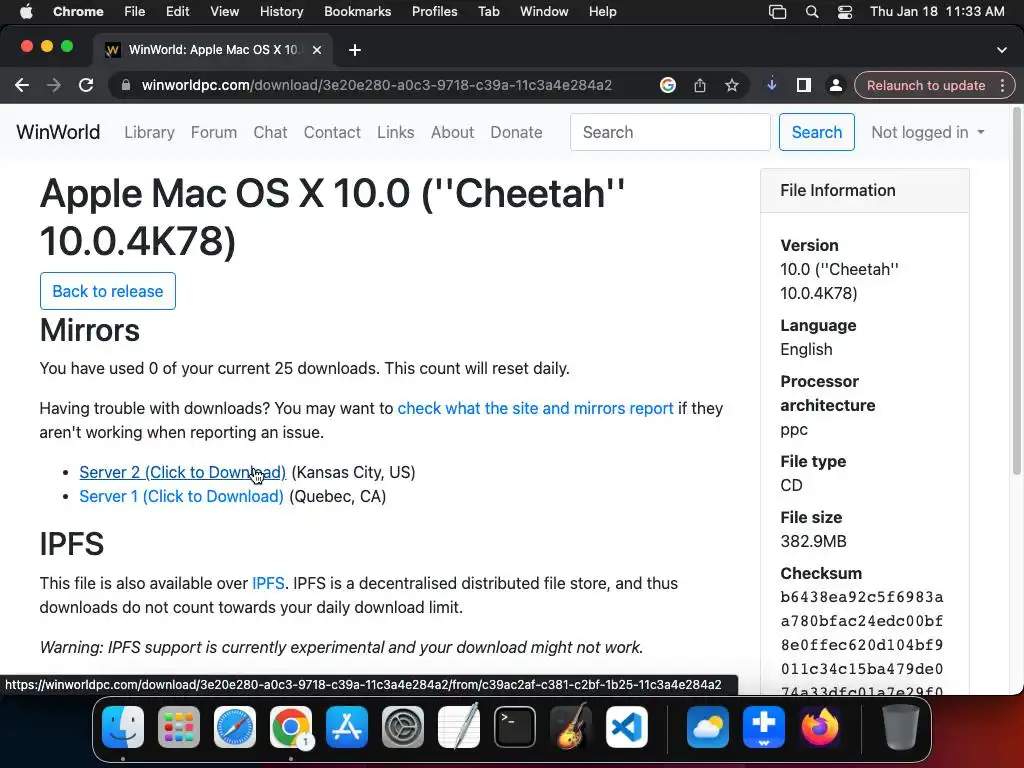
Task: Open Chrome File menu
Action: (135, 12)
